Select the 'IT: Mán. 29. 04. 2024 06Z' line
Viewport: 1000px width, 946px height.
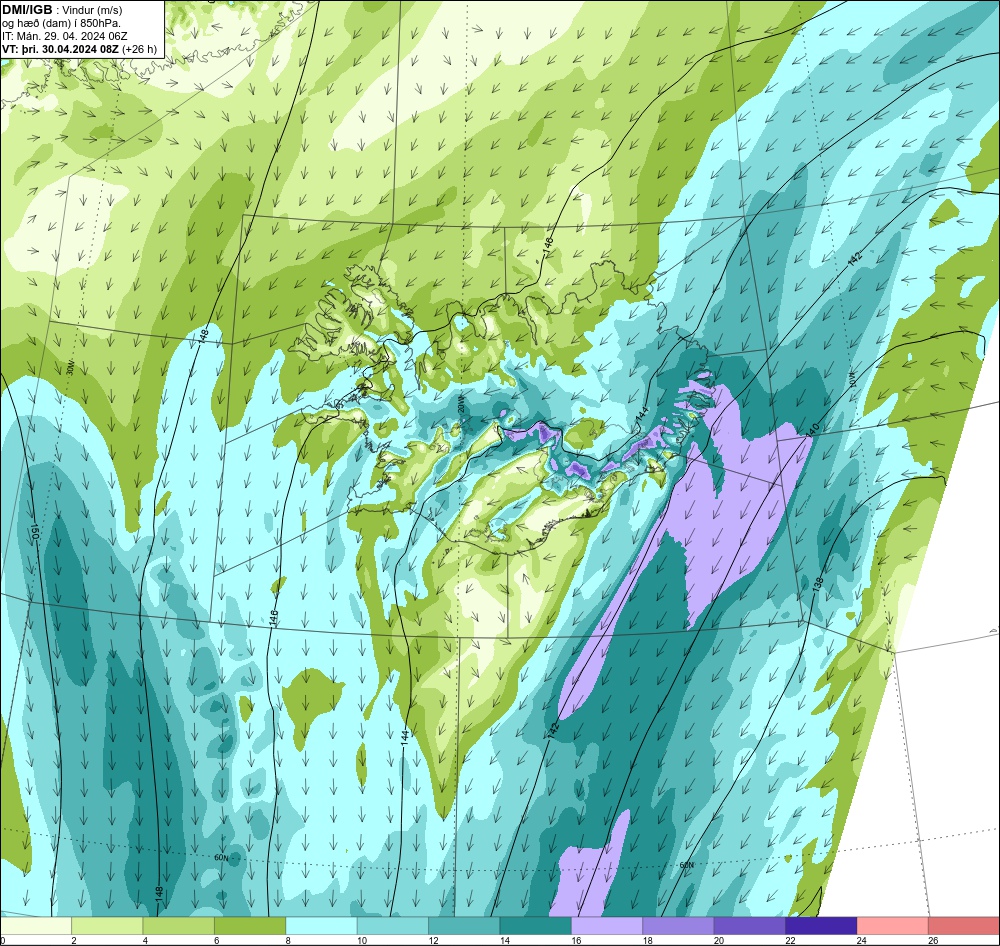[64, 36]
